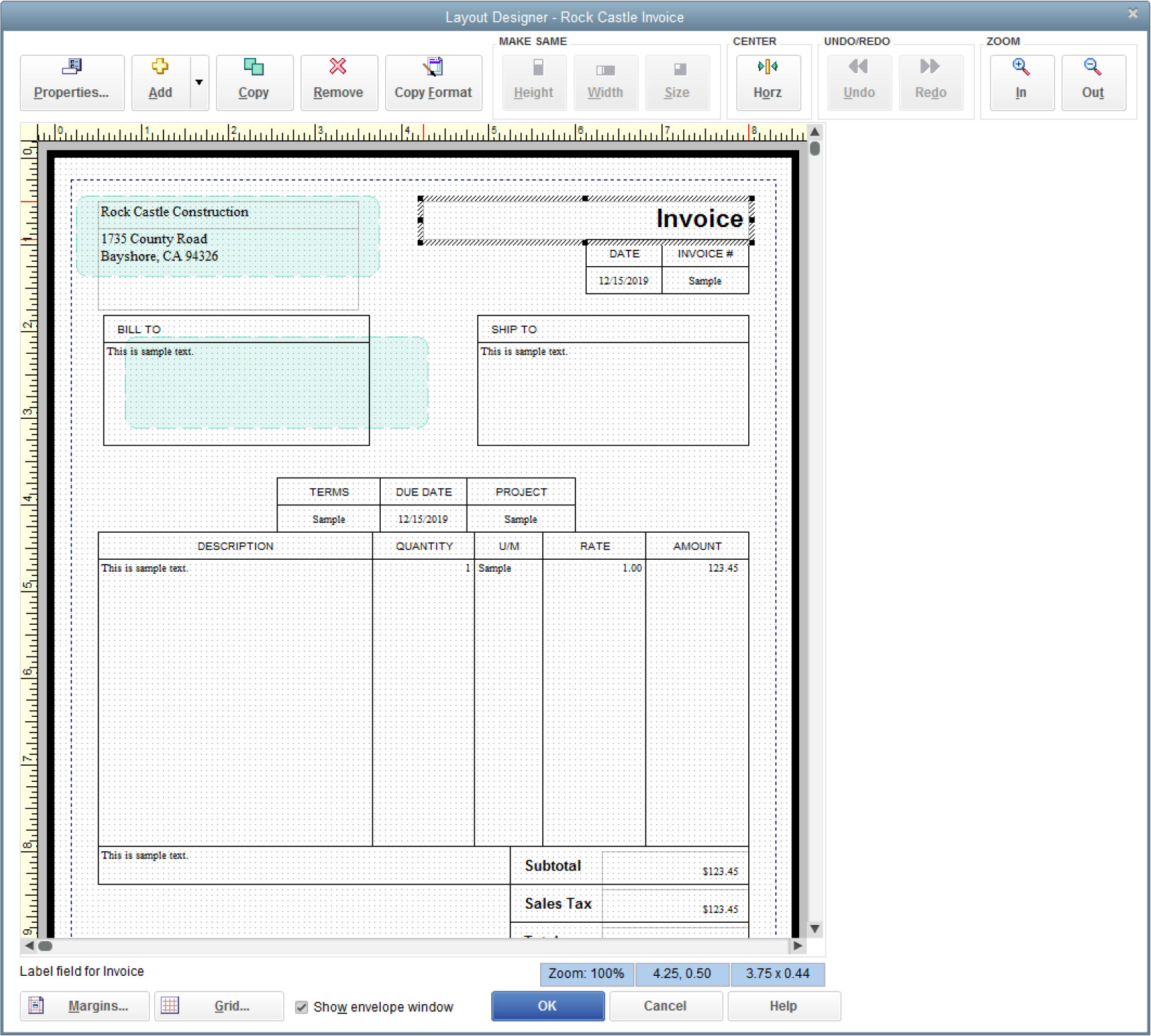
Task: Select the TERMS column header
Action: [329, 492]
